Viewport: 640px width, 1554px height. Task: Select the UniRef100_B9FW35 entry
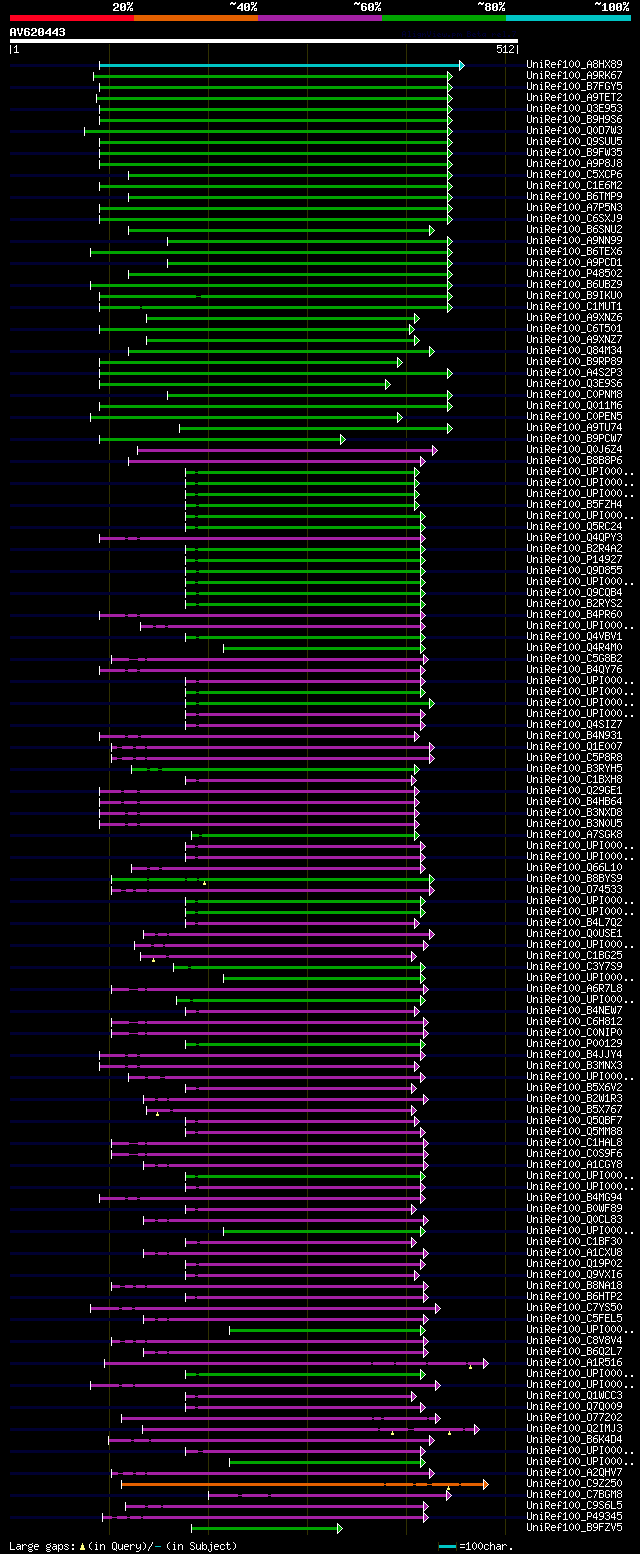coord(574,153)
